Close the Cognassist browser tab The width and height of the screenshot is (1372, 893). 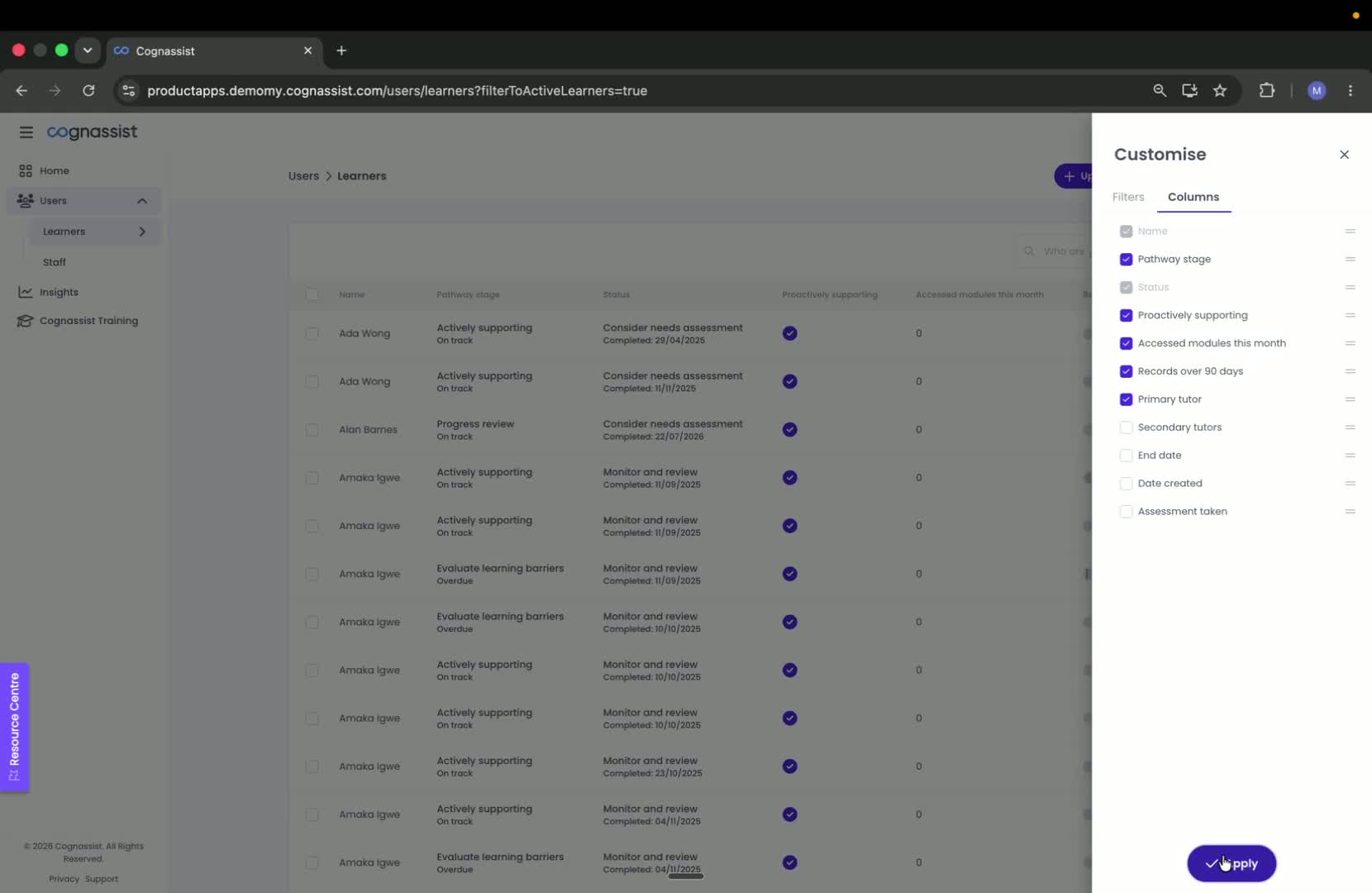(307, 50)
